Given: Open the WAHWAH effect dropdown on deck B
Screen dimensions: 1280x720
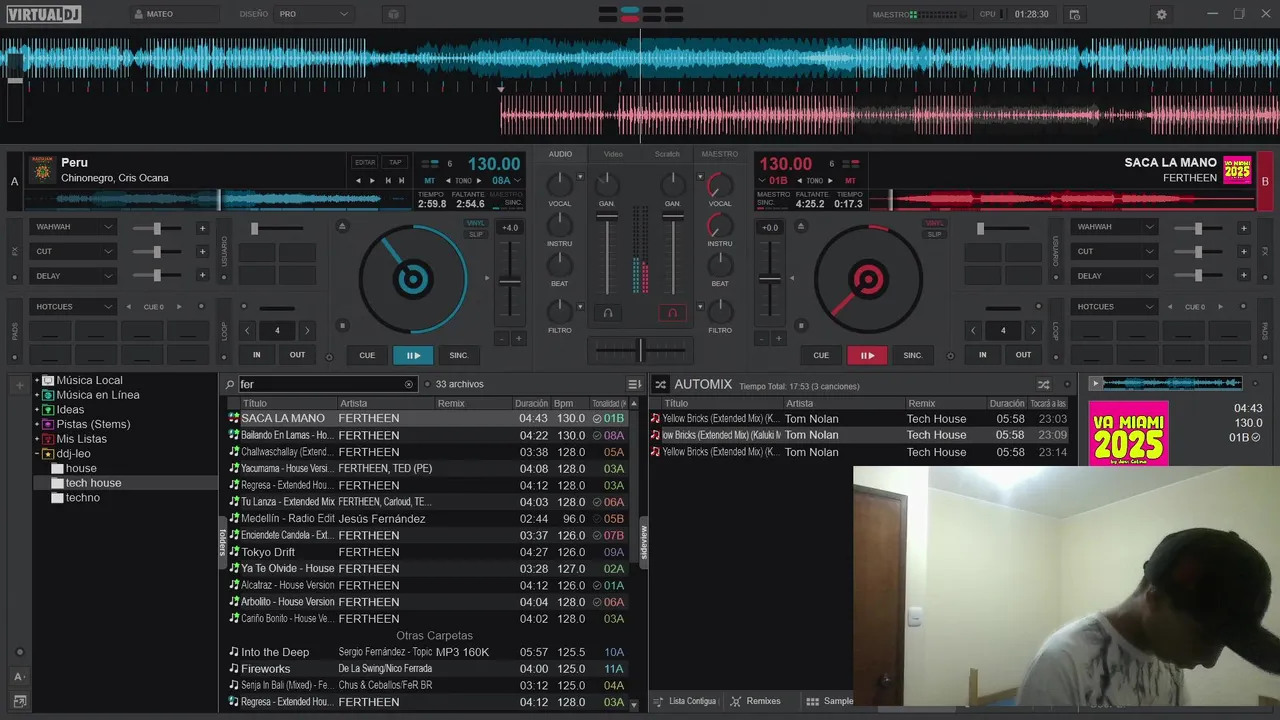Looking at the screenshot, I should pos(1115,227).
